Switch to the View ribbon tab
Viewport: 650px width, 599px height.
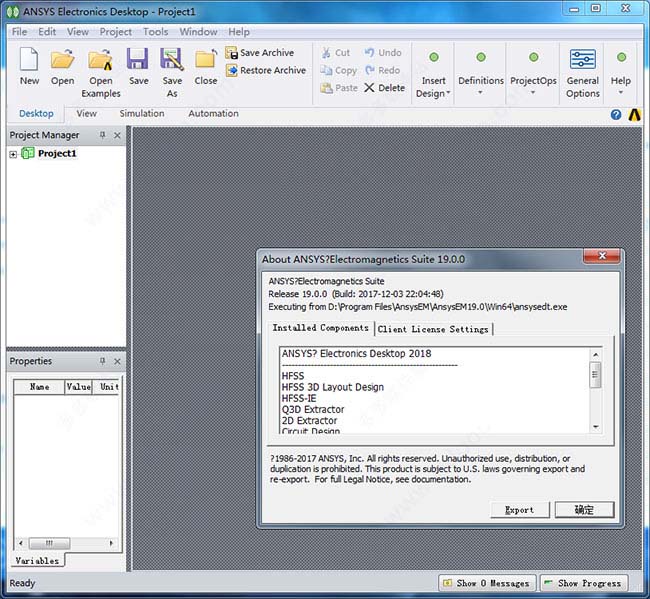tap(86, 114)
